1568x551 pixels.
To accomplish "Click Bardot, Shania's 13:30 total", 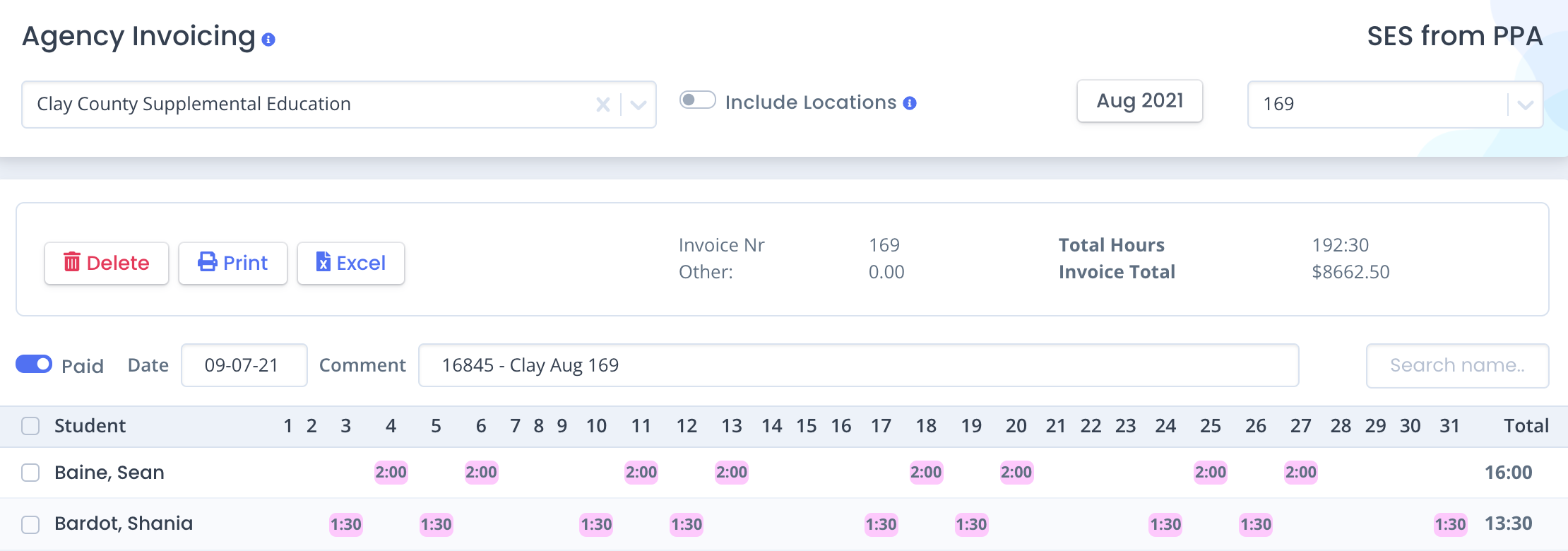I will 1509,523.
